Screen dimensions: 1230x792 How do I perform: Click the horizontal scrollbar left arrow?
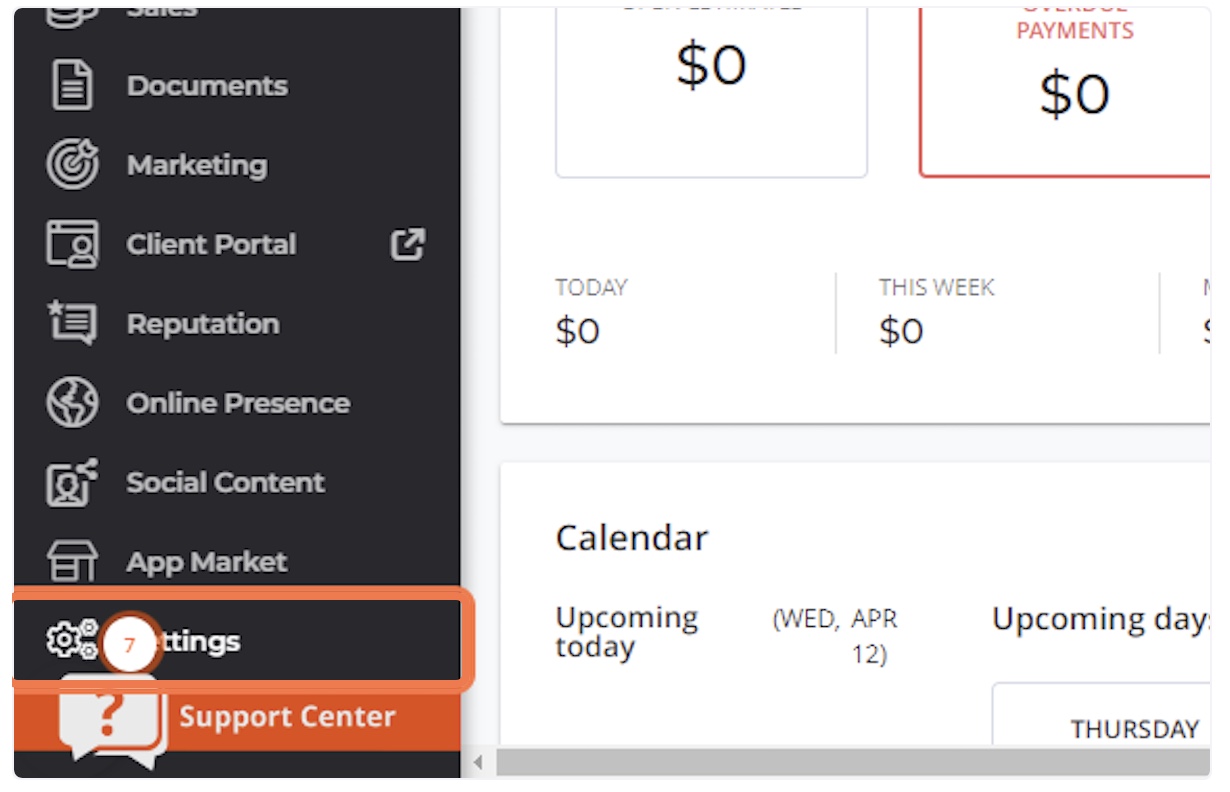(x=478, y=763)
